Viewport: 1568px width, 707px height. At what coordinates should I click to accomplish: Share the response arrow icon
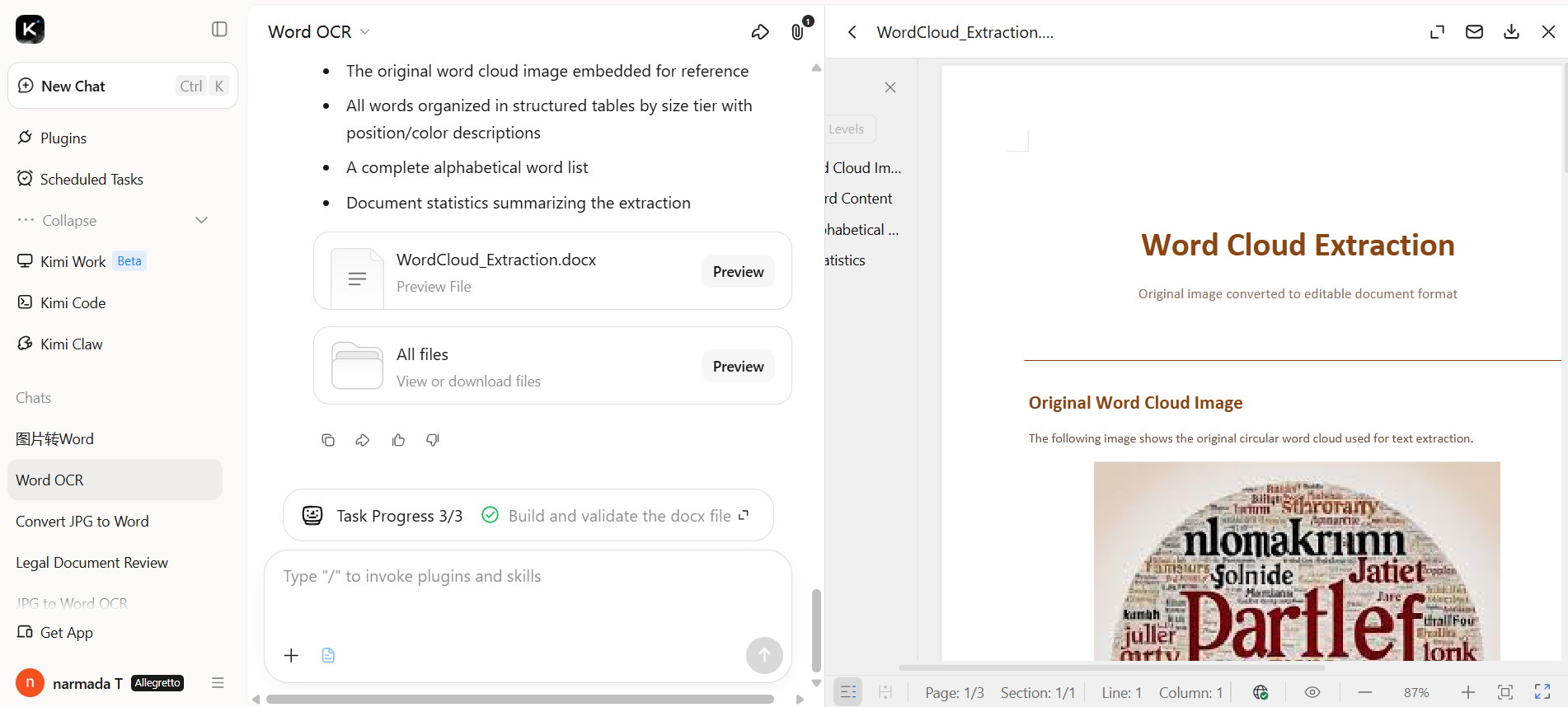[x=363, y=440]
